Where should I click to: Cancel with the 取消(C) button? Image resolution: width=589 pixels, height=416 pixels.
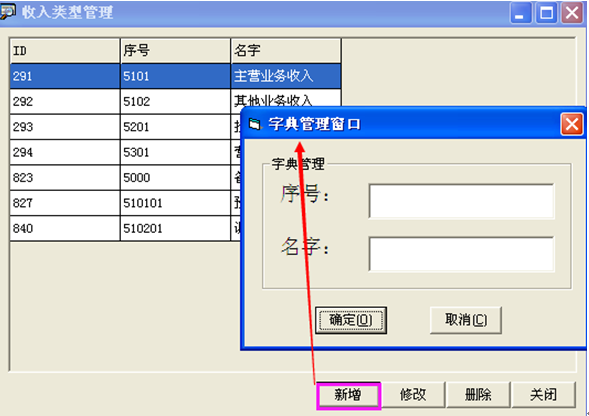tap(466, 320)
